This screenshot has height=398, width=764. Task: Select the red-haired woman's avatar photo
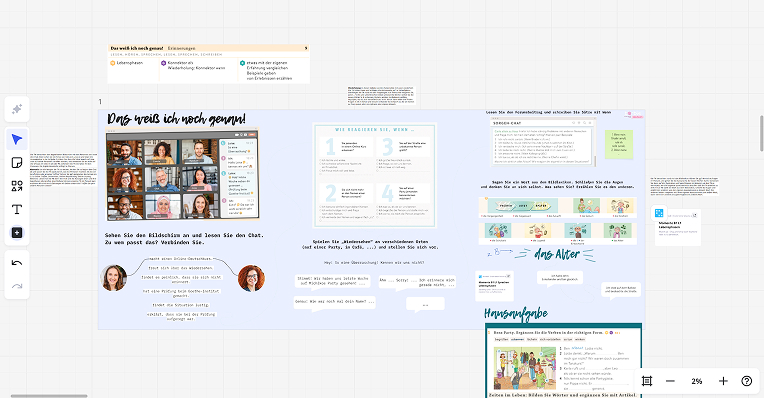251,278
